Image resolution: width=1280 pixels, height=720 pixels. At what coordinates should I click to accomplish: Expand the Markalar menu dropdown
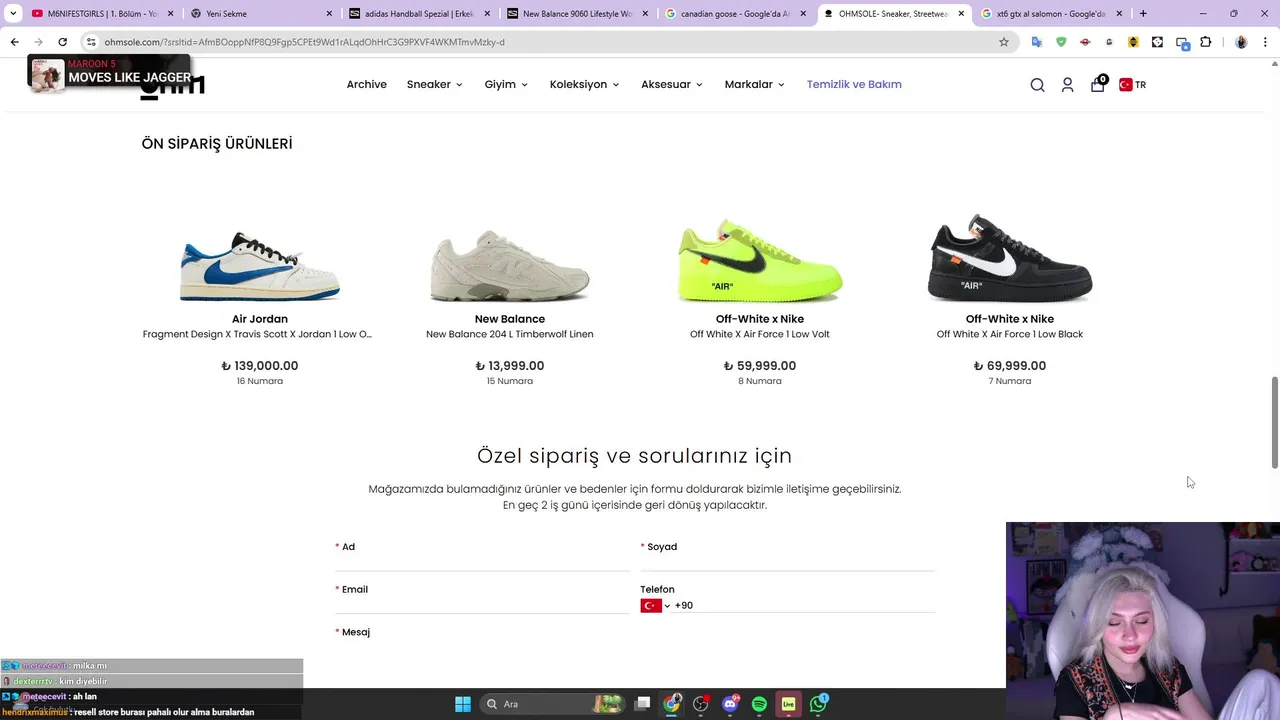coord(754,85)
